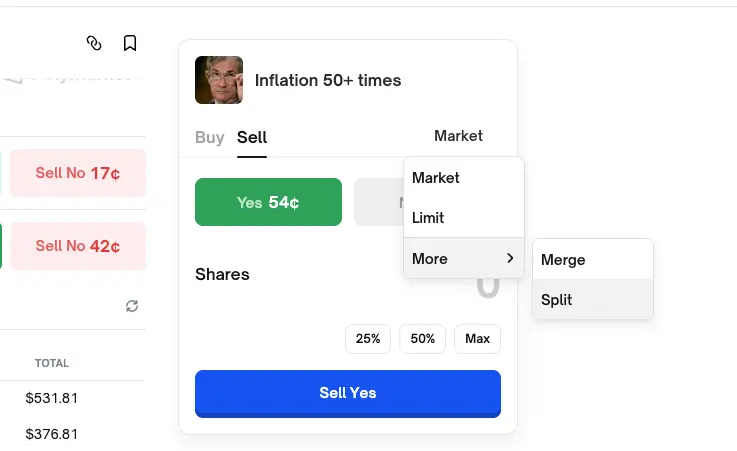Submit the Sell Yes order
737x451 pixels.
pyautogui.click(x=347, y=393)
